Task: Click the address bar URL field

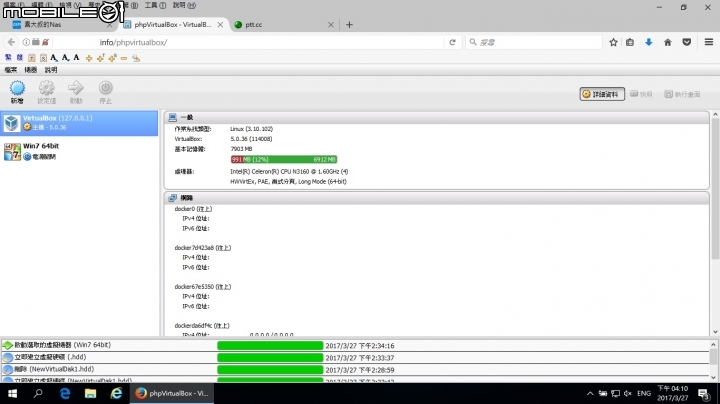Action: [x=248, y=42]
